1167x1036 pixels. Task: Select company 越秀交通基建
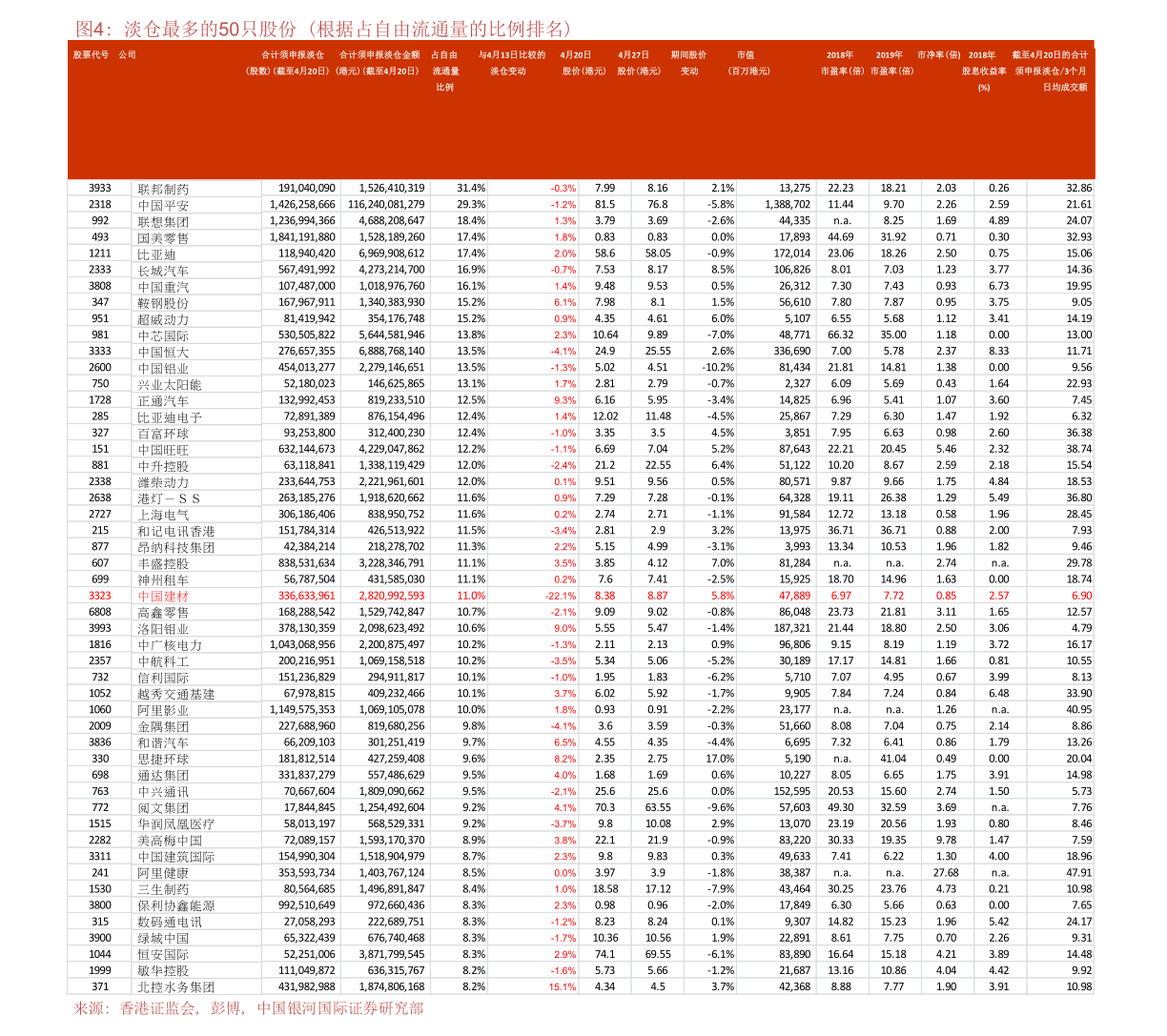pos(176,694)
